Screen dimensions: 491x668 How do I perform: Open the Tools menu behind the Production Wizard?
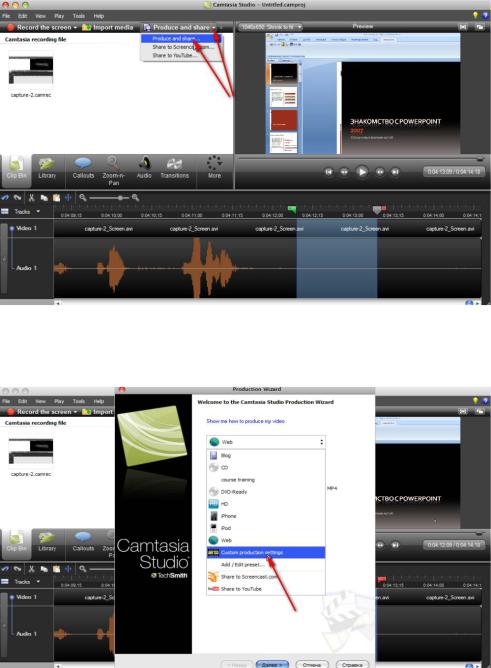(x=79, y=401)
